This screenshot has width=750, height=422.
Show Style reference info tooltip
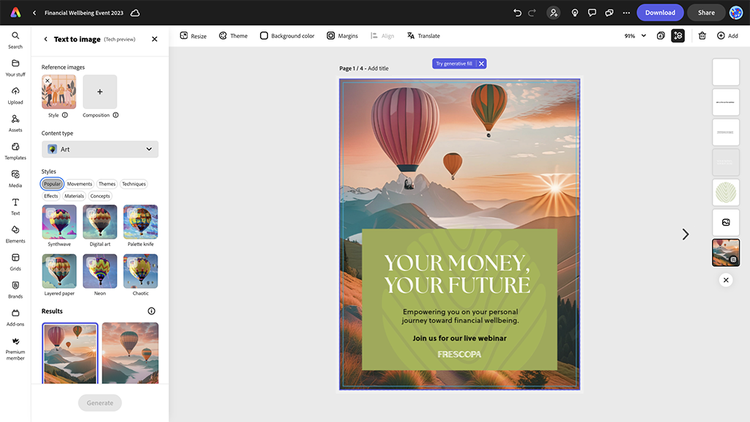click(65, 115)
